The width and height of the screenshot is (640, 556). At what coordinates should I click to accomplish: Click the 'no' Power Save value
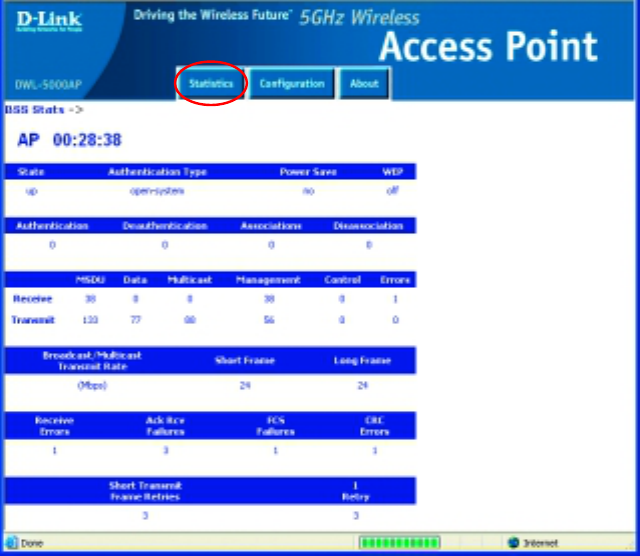click(x=309, y=191)
